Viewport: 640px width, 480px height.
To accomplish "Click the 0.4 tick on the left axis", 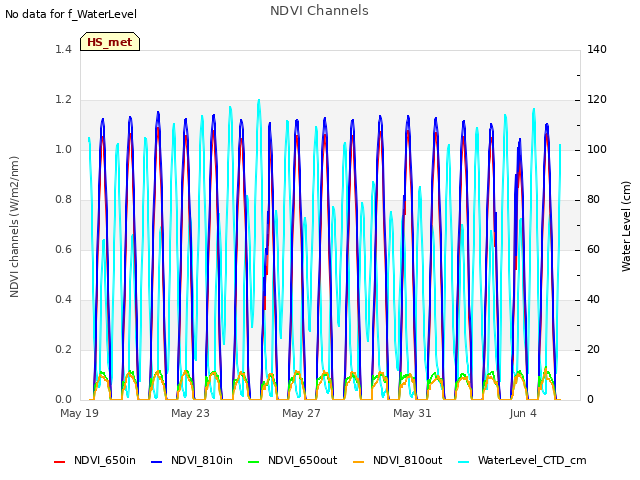I will tap(63, 300).
